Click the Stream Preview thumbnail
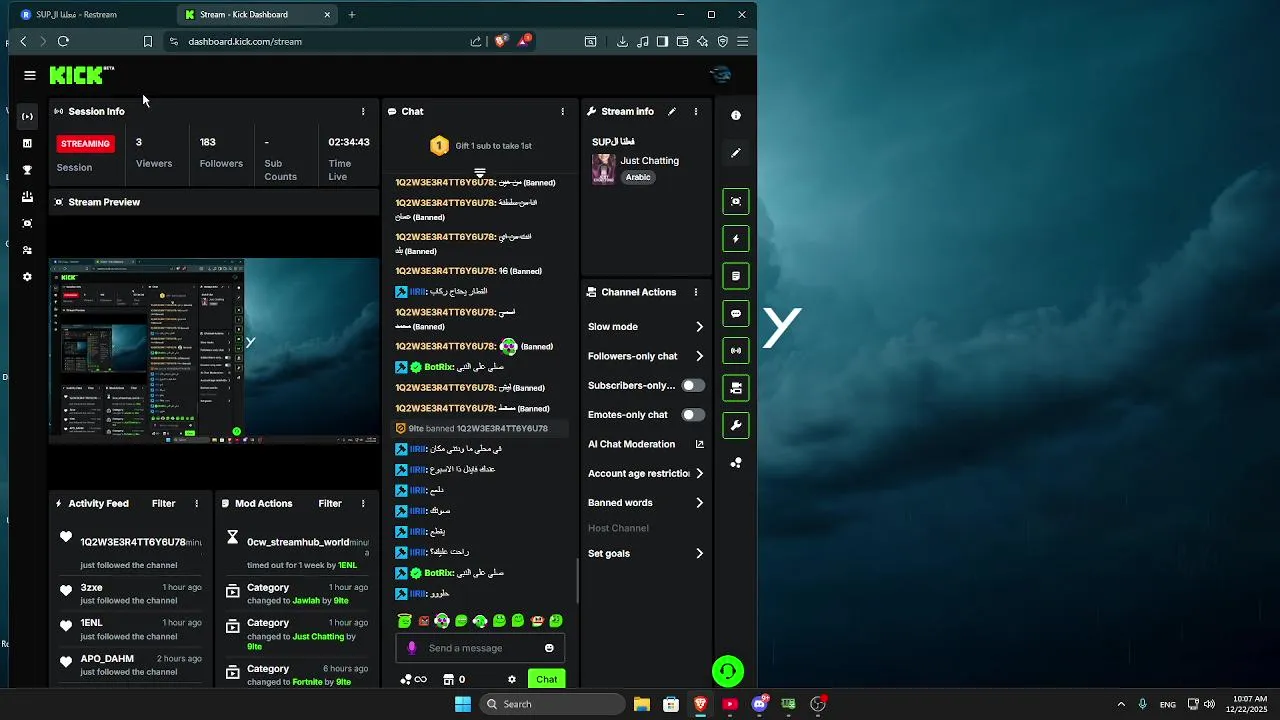1280x720 pixels. pos(215,350)
